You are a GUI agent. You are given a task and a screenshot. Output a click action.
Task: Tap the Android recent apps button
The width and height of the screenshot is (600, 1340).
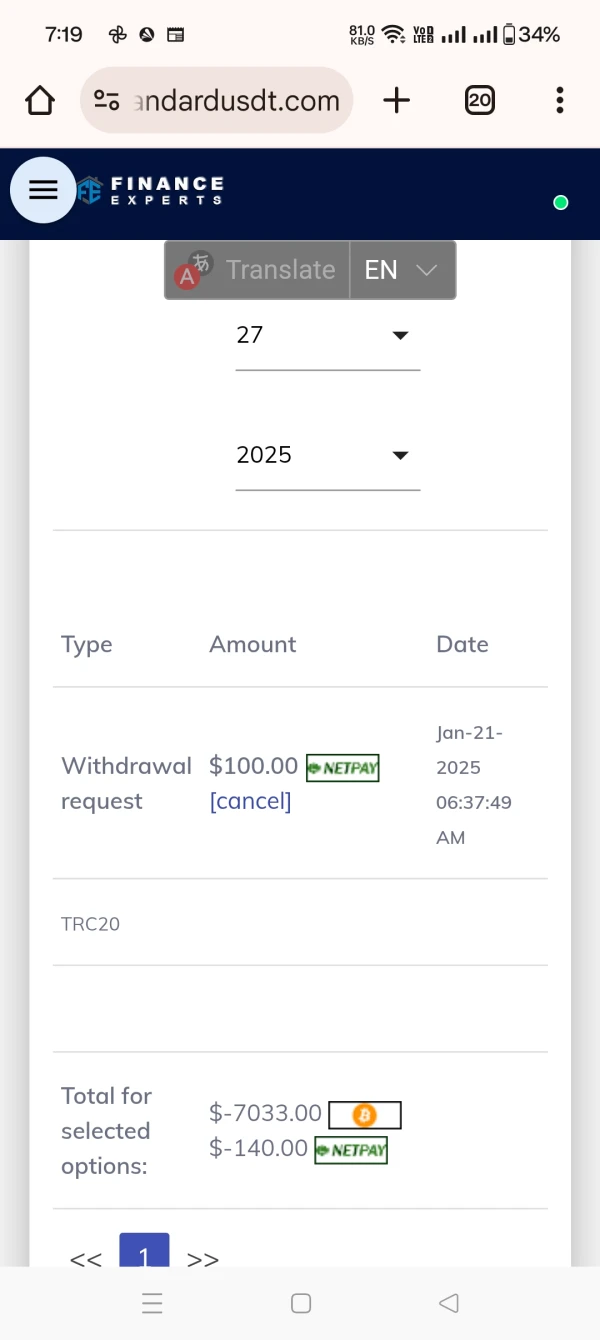pos(152,1303)
